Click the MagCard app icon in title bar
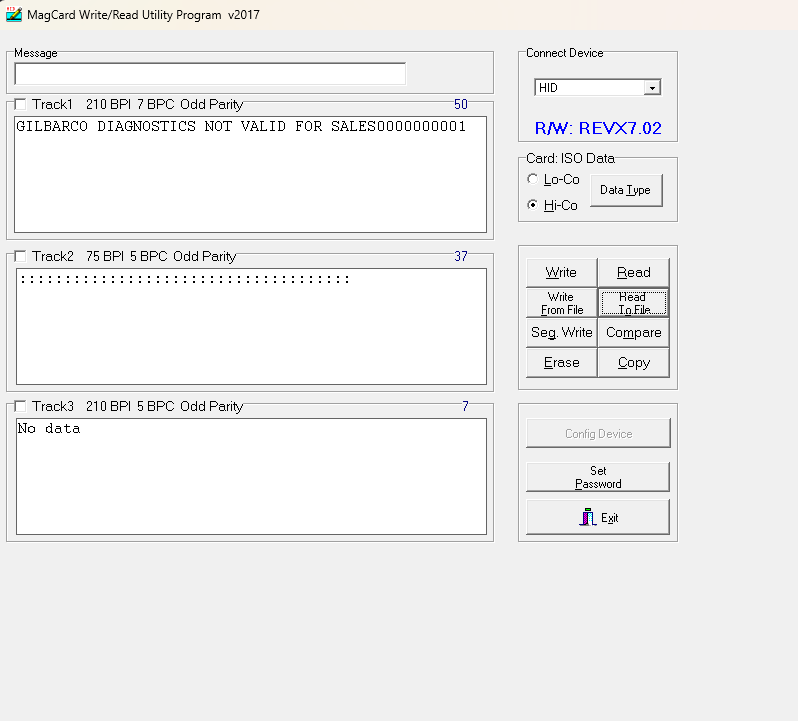 [14, 14]
